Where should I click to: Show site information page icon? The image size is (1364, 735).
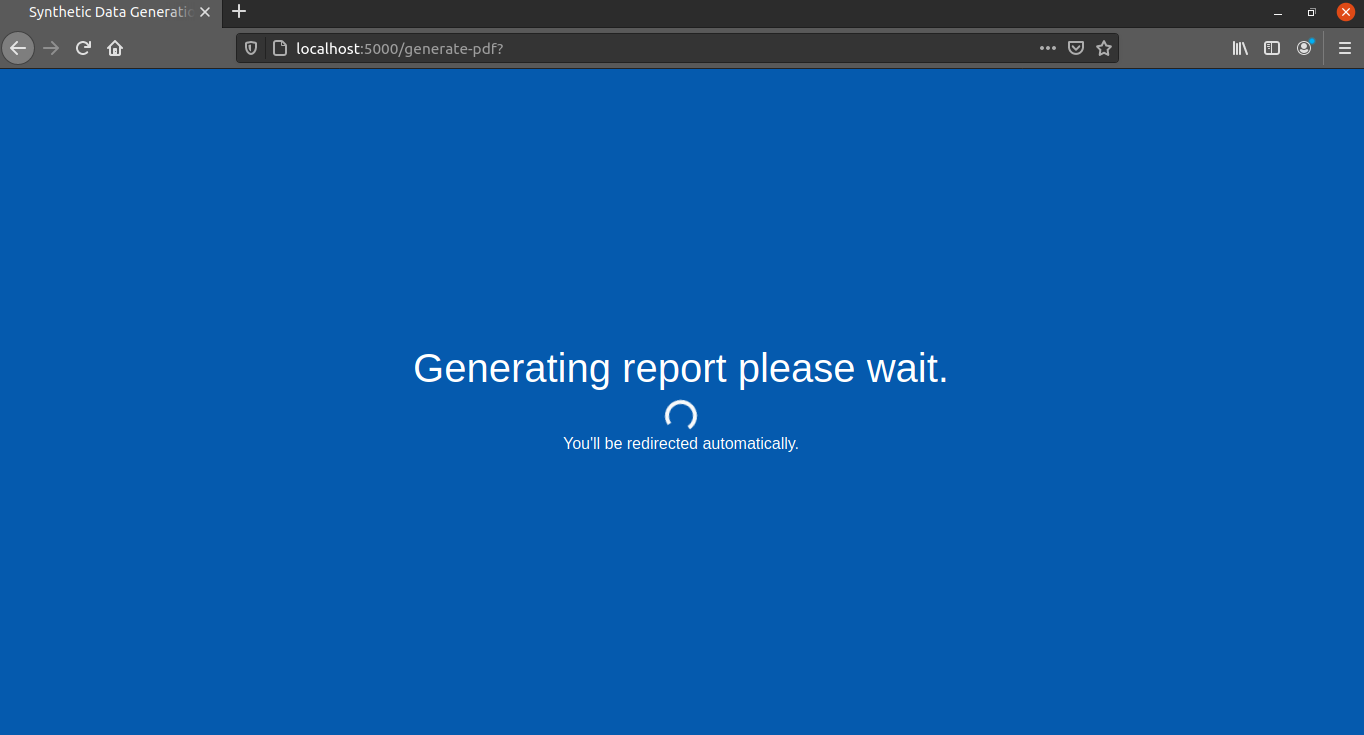[280, 48]
